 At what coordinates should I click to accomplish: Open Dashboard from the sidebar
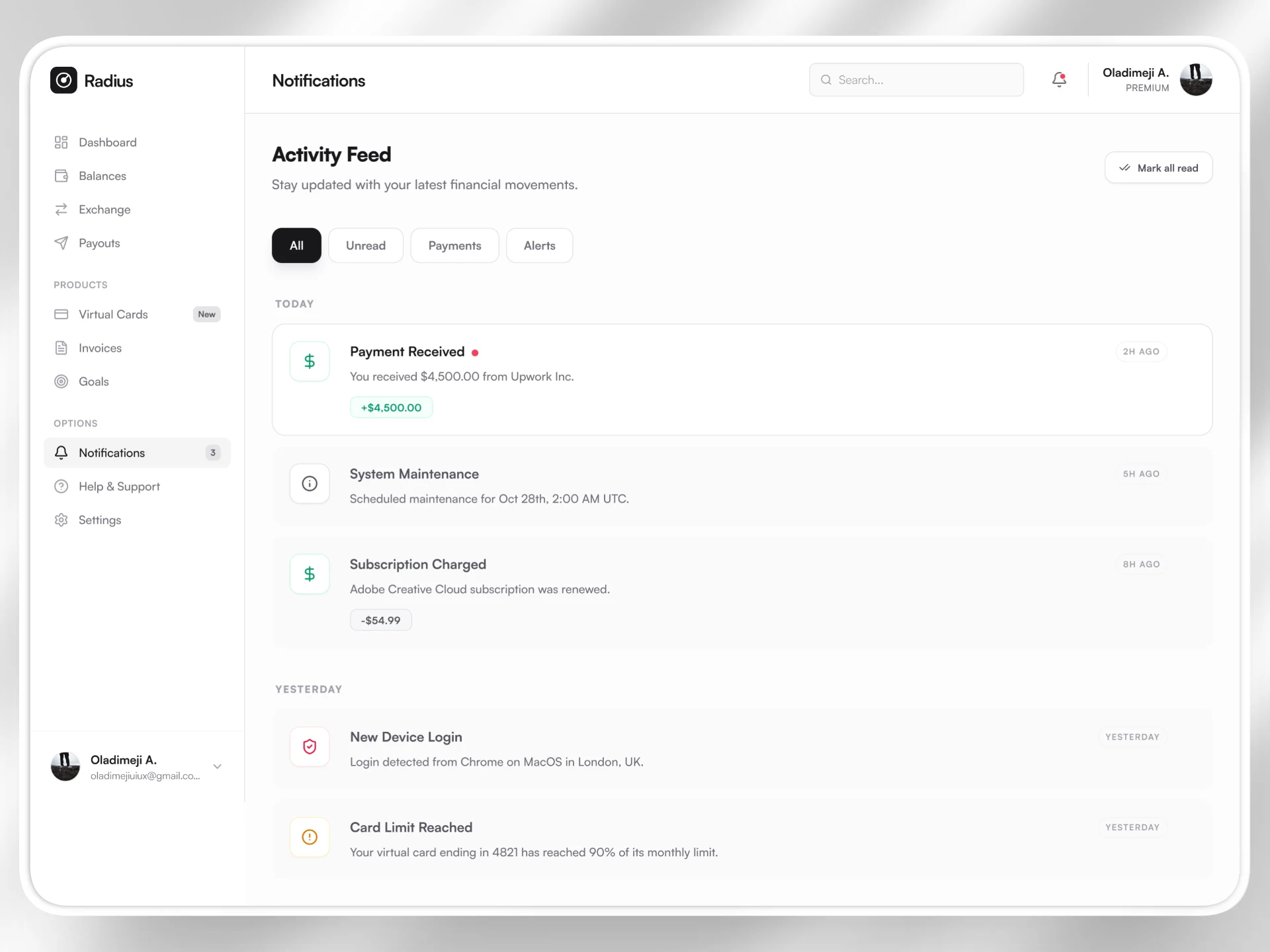[x=107, y=142]
